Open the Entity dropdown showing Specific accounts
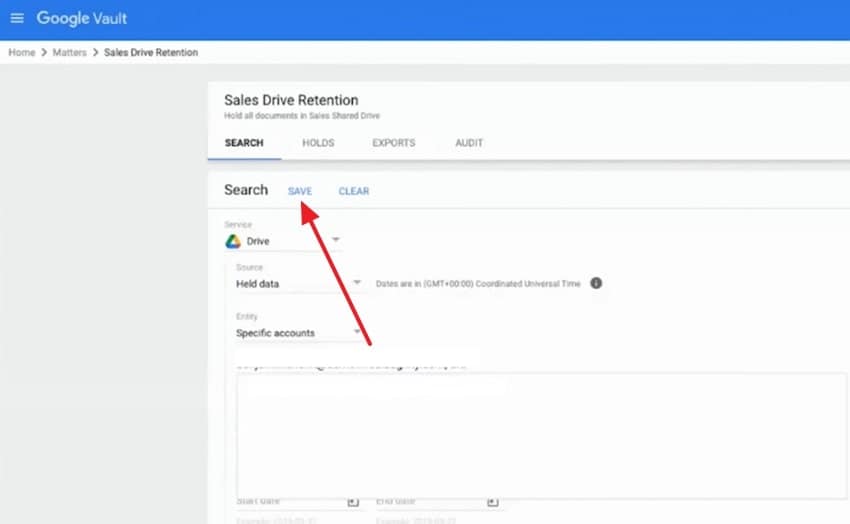 (x=299, y=333)
